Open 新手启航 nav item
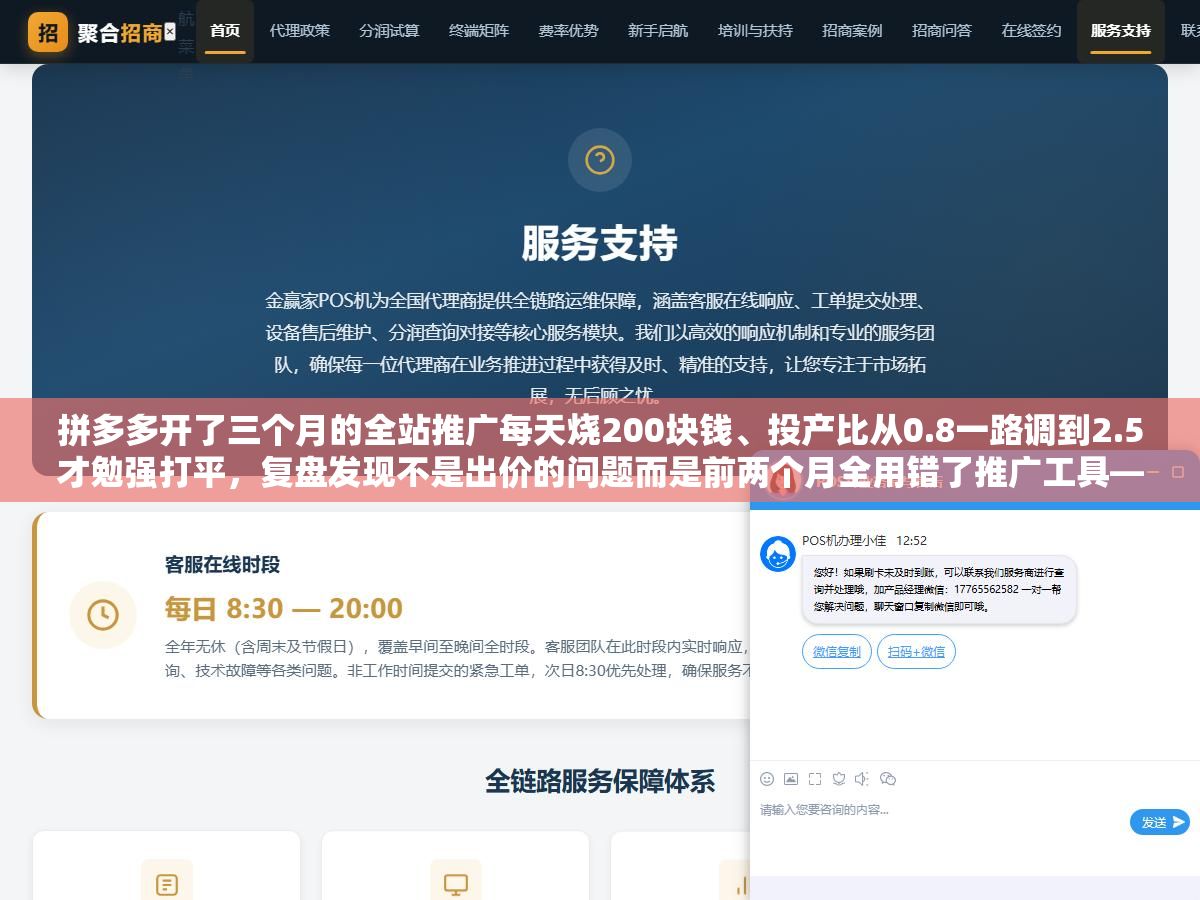This screenshot has height=900, width=1200. click(658, 31)
